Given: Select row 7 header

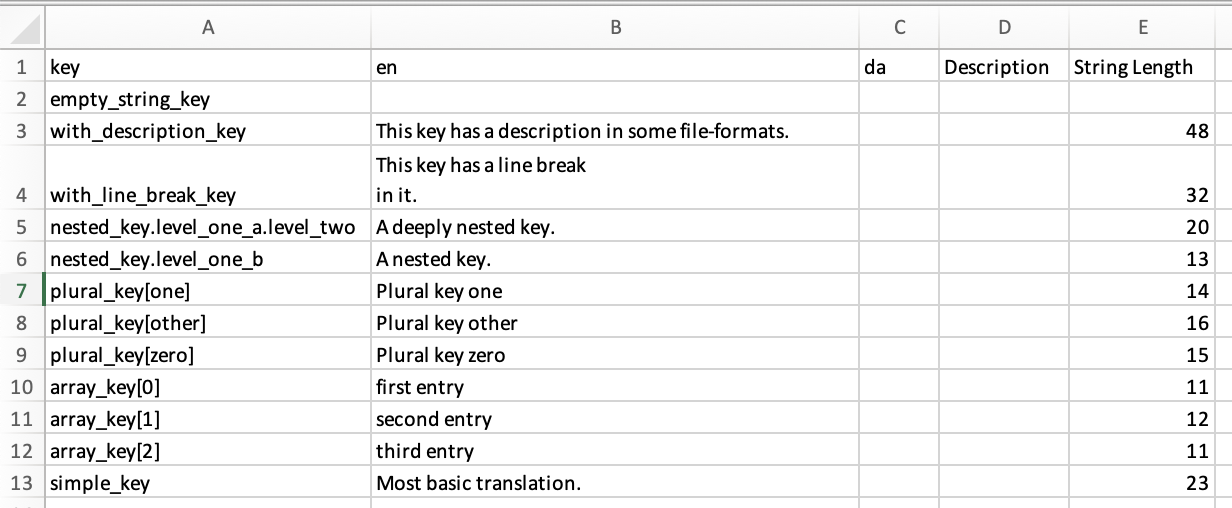Looking at the screenshot, I should pos(22,291).
